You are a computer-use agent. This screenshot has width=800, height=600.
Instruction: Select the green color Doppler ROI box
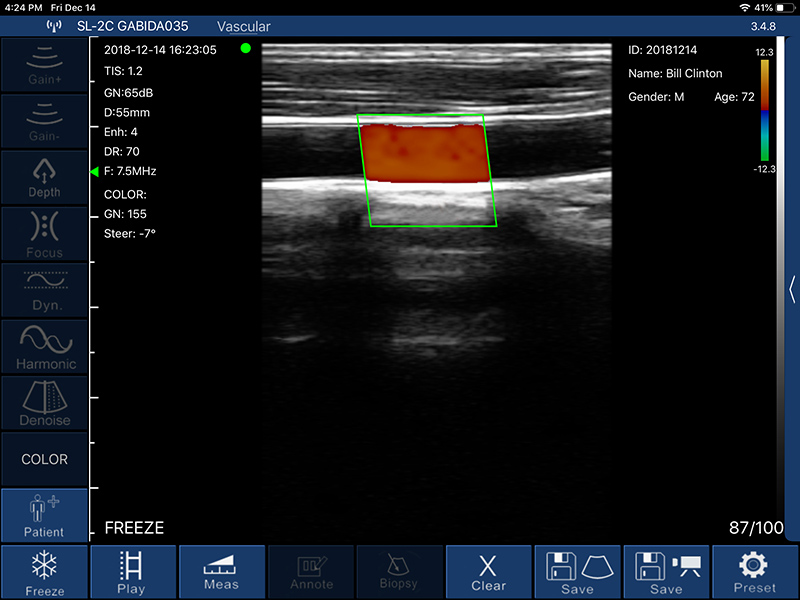[x=427, y=170]
